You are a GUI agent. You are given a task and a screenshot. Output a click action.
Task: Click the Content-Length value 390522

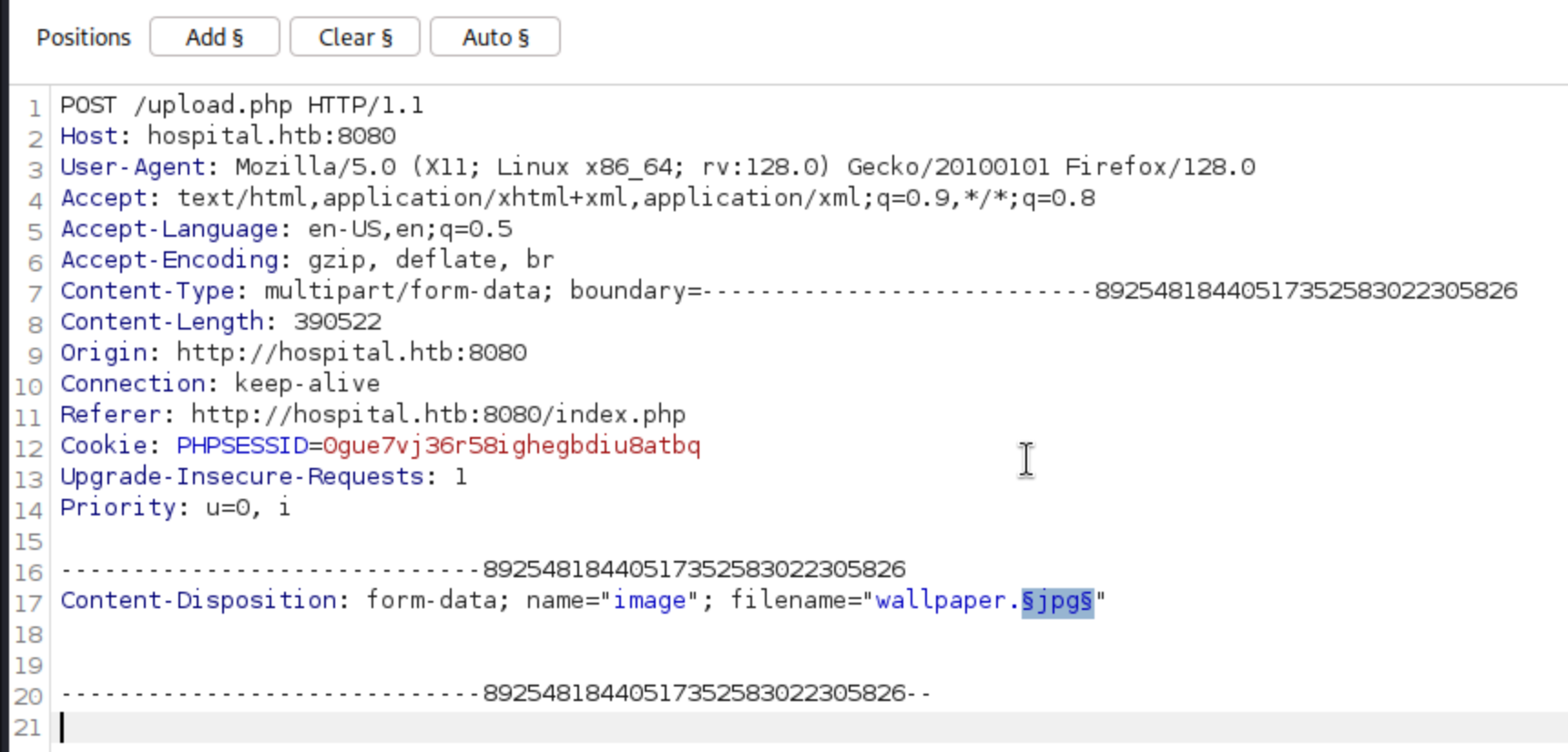coord(337,322)
